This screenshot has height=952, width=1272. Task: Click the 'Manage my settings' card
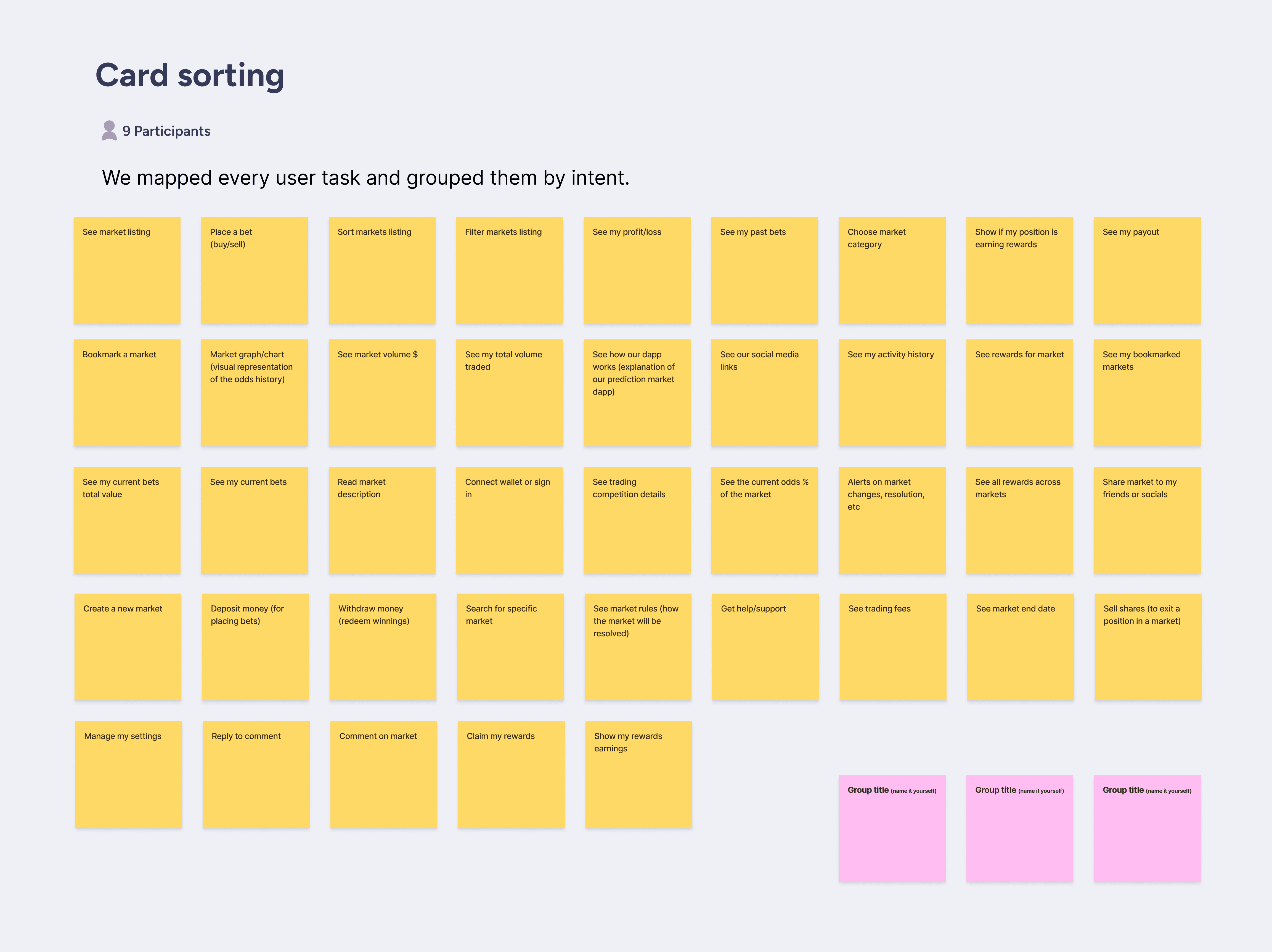(x=128, y=774)
